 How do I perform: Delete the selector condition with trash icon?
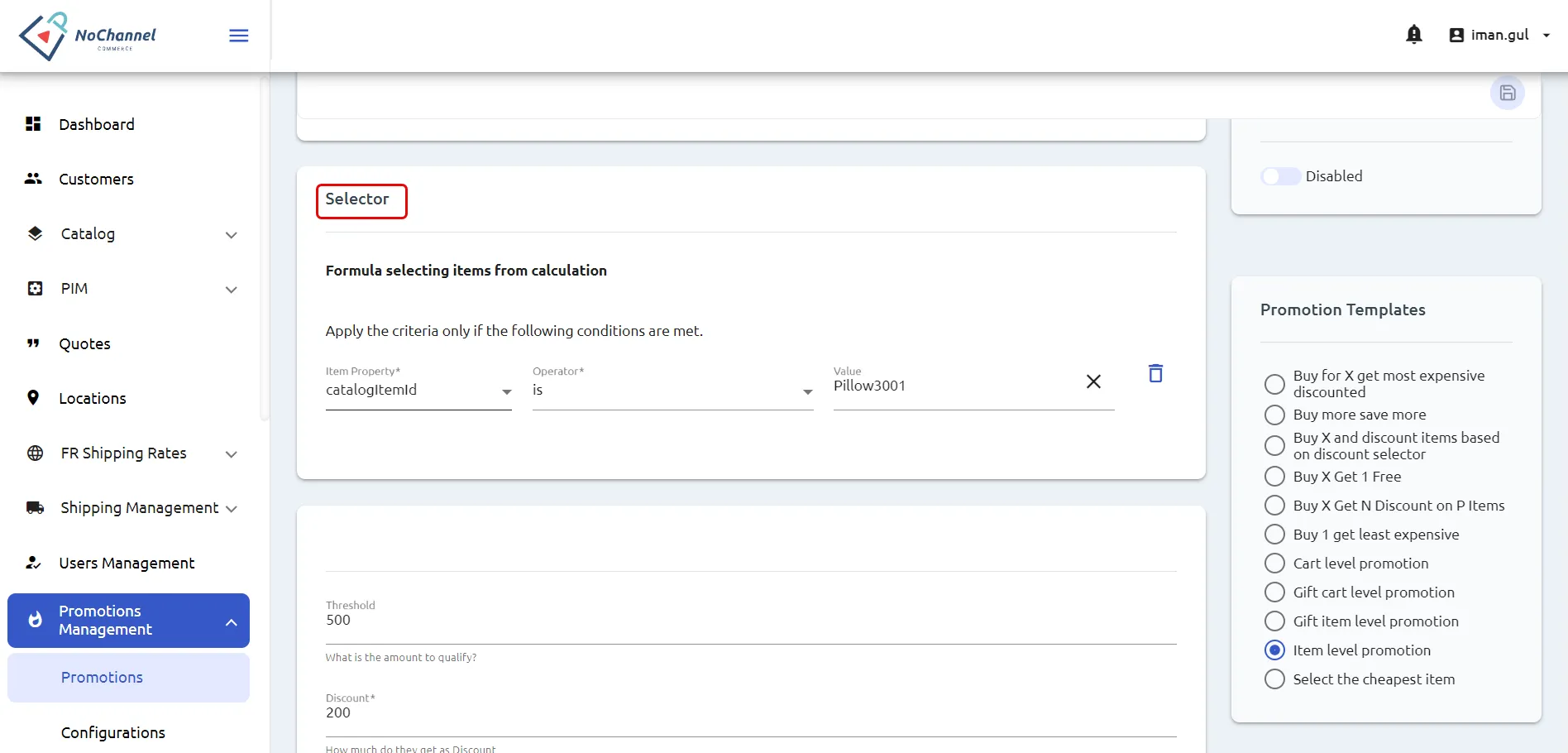pyautogui.click(x=1155, y=373)
